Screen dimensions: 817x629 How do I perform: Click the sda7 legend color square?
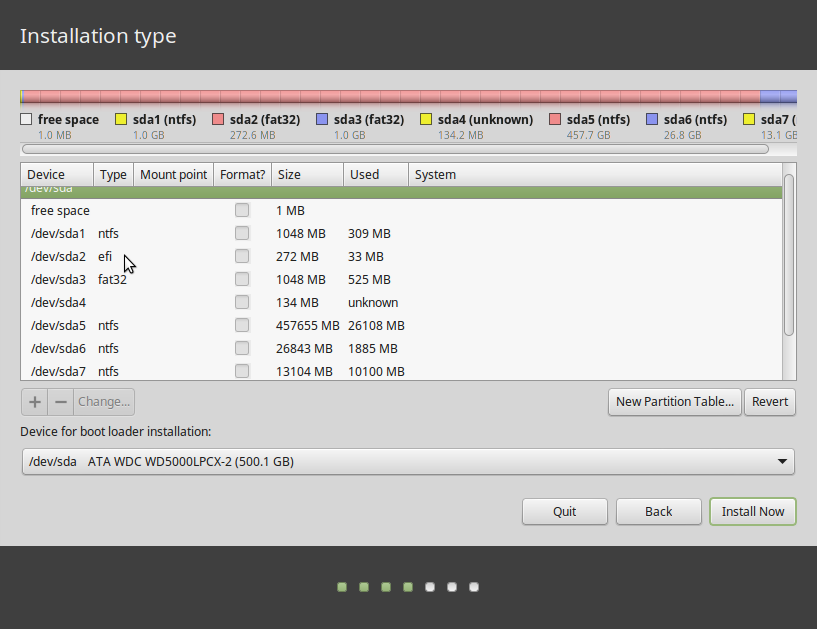(751, 118)
